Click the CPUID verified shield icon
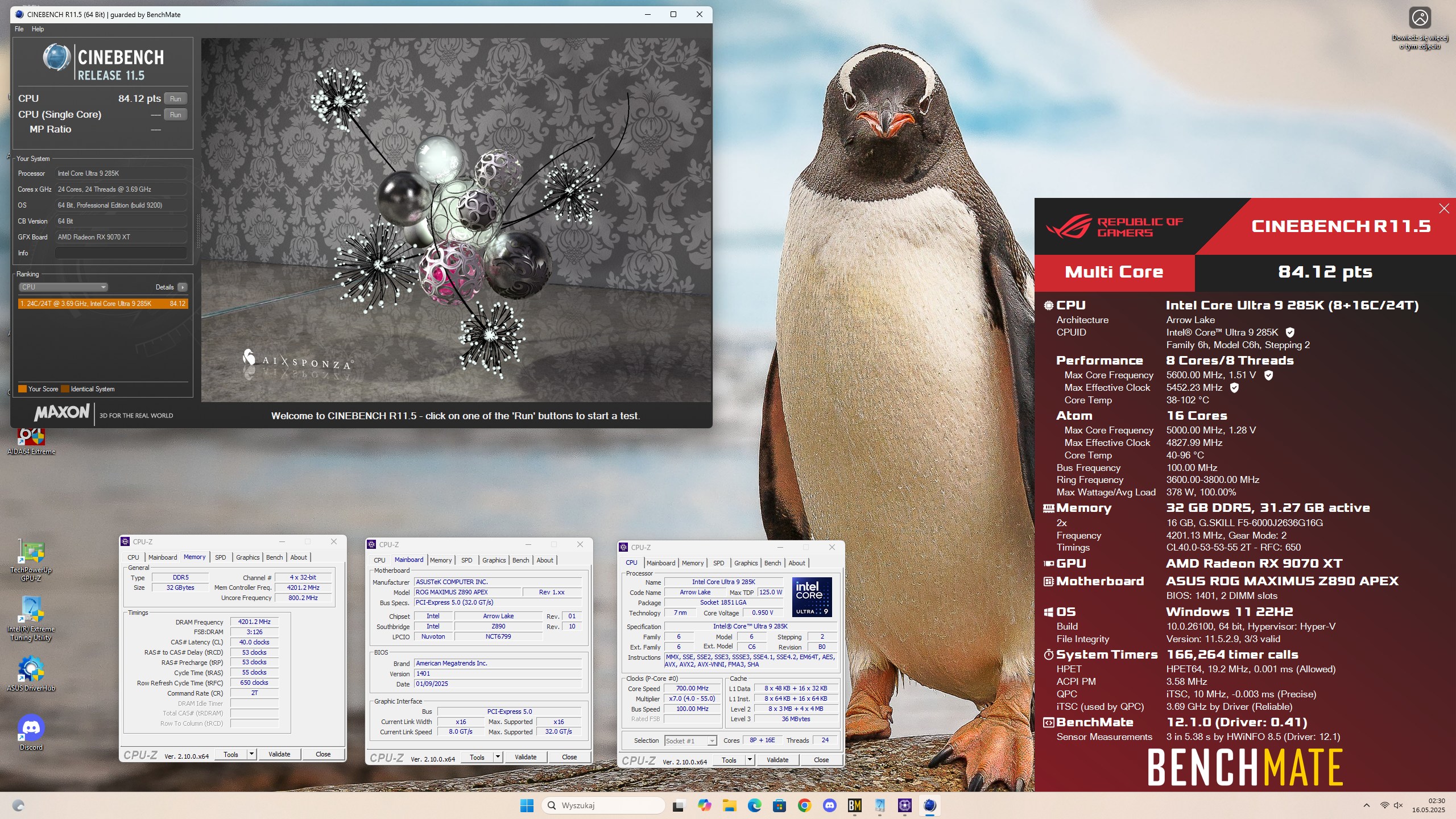The height and width of the screenshot is (819, 1456). 1290,332
